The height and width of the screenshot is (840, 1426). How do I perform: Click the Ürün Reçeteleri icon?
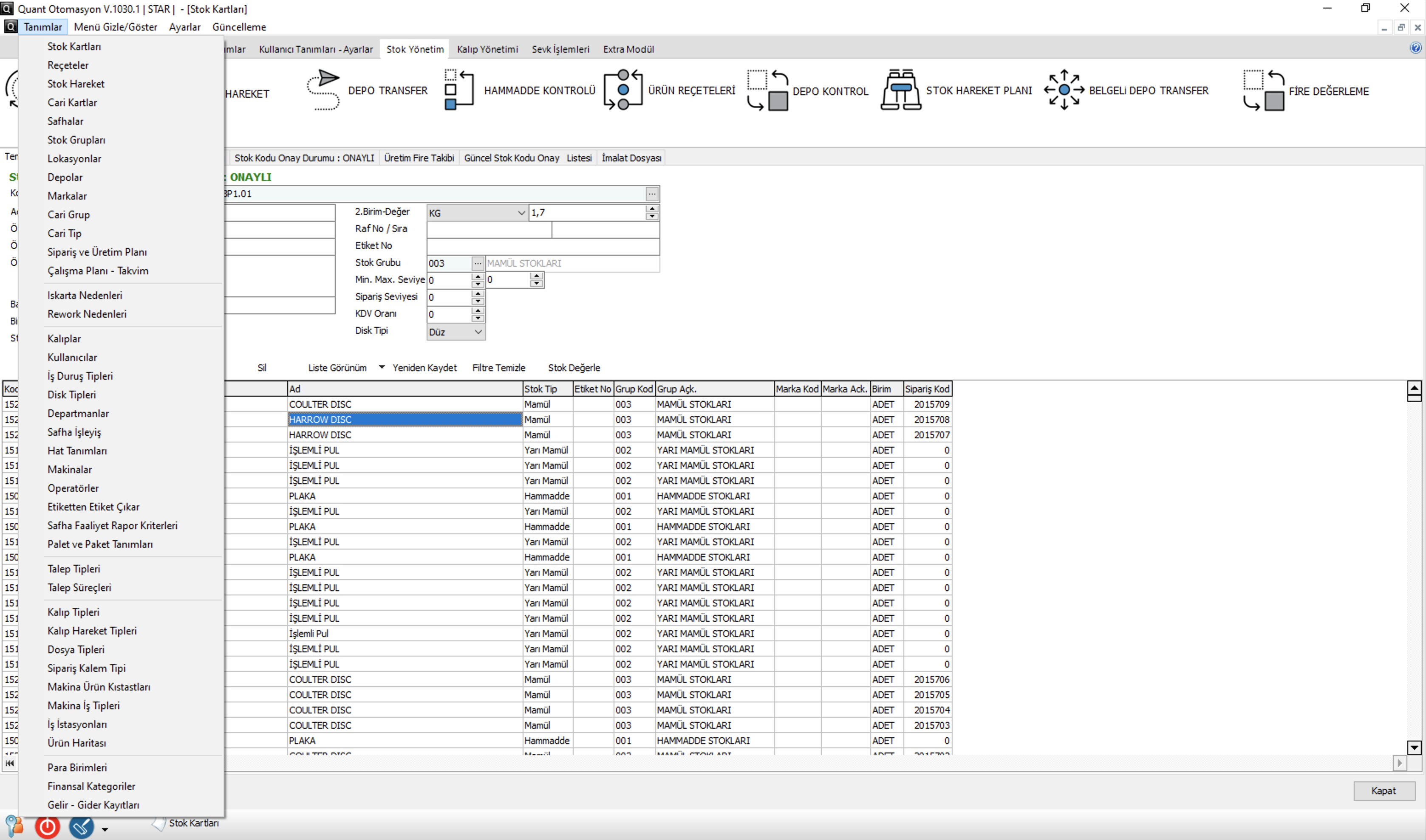click(622, 90)
